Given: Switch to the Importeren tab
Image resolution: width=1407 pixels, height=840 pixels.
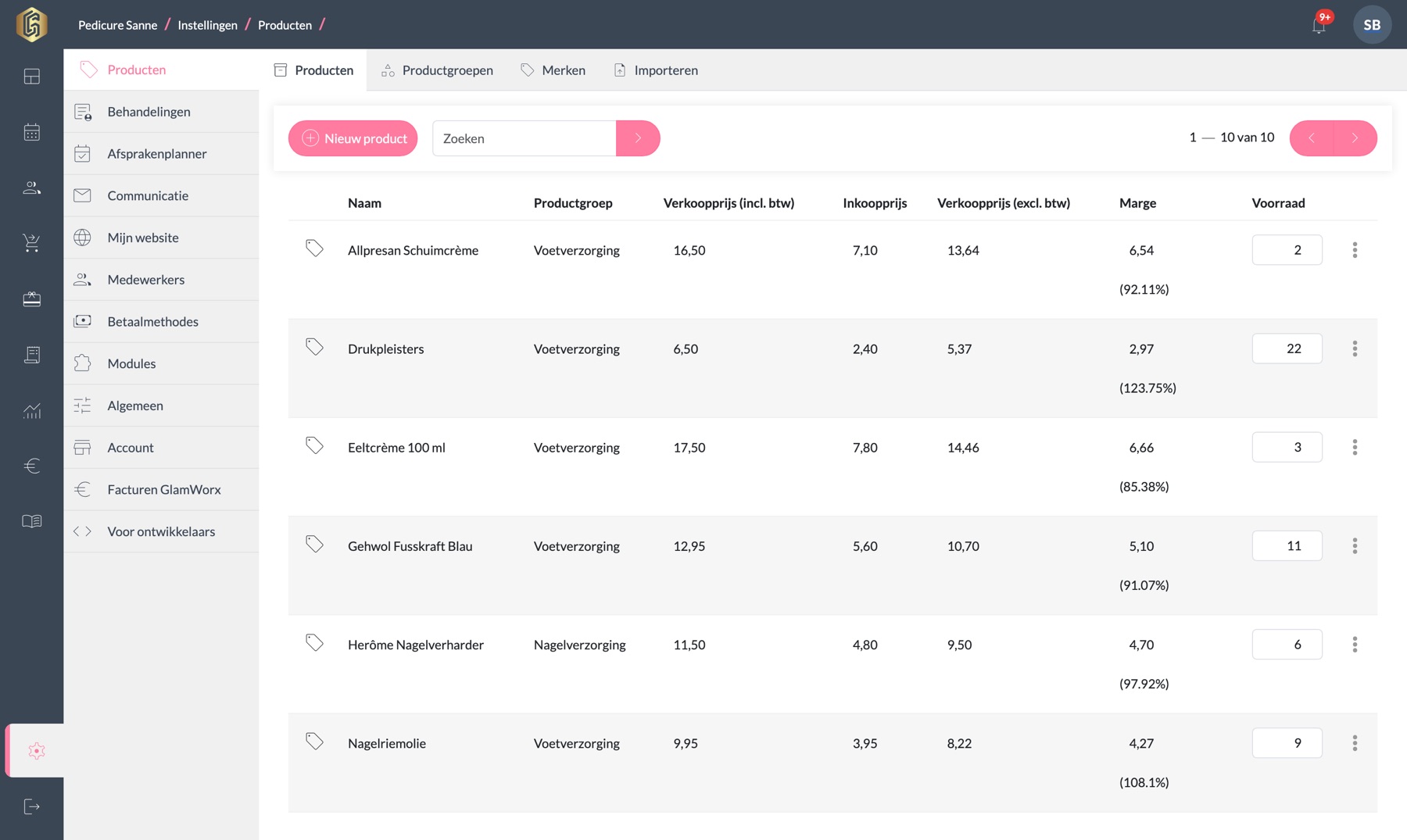Looking at the screenshot, I should pyautogui.click(x=656, y=70).
